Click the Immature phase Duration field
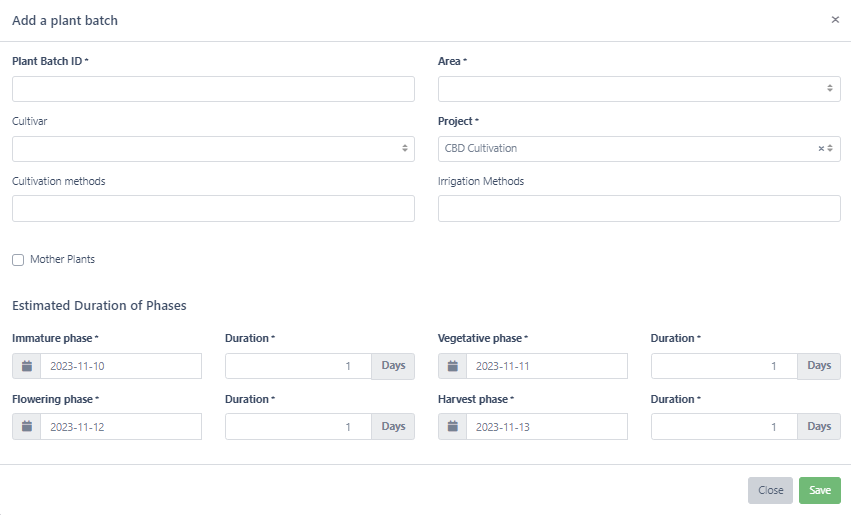 click(x=298, y=366)
